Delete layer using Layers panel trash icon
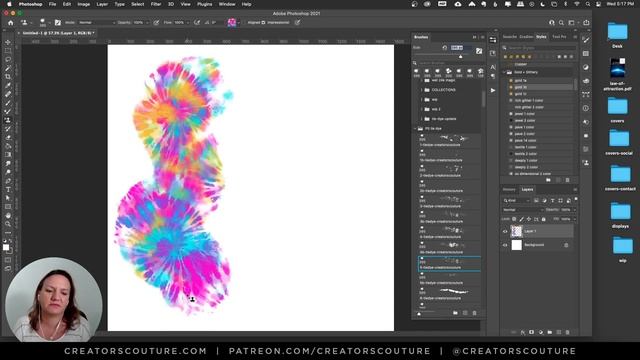This screenshot has width=640, height=360. pos(567,332)
